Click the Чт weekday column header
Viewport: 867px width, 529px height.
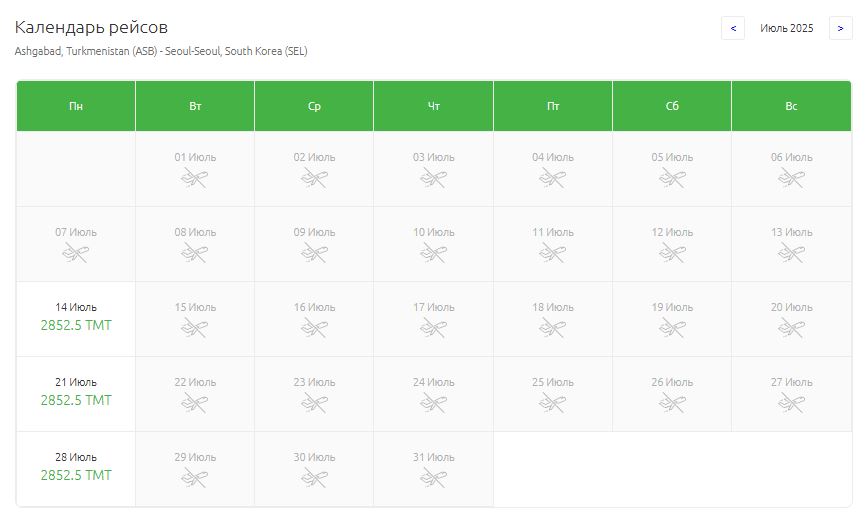(x=433, y=106)
